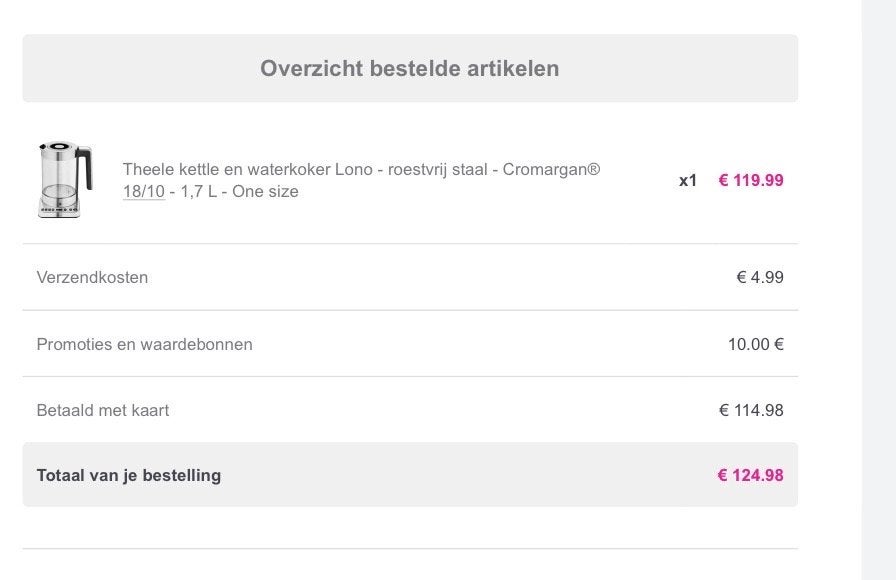Select the Verzendkosten label
The height and width of the screenshot is (580, 896).
[x=92, y=277]
